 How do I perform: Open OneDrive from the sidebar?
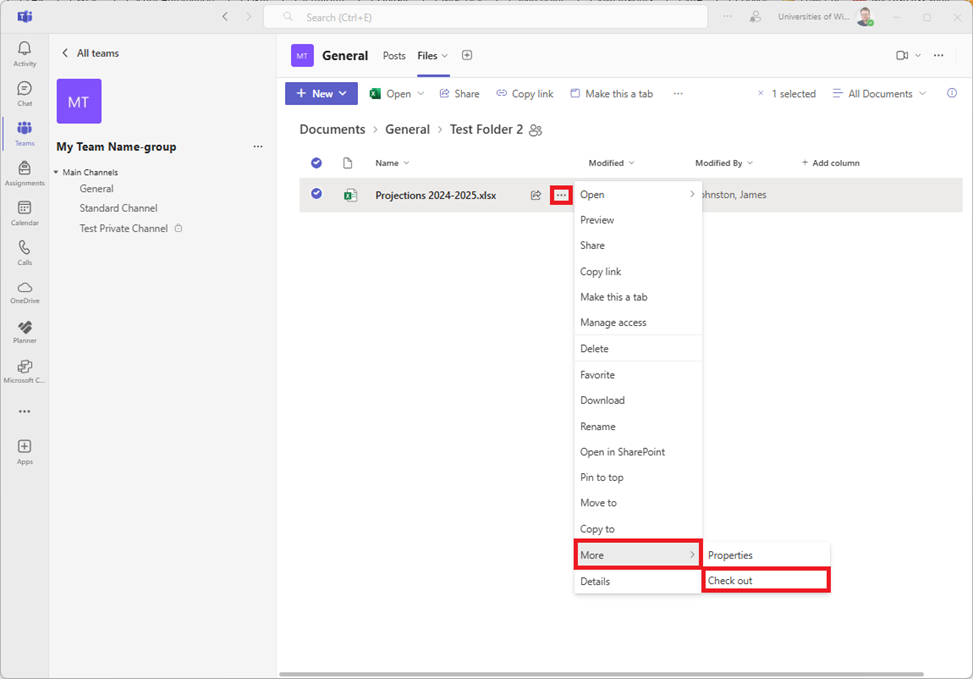pos(24,291)
